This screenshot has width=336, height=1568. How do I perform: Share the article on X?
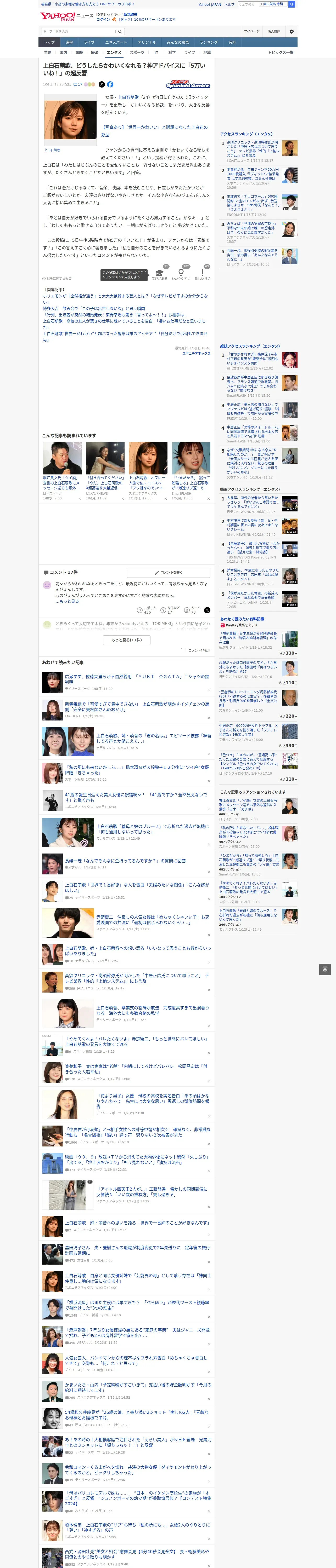(102, 85)
